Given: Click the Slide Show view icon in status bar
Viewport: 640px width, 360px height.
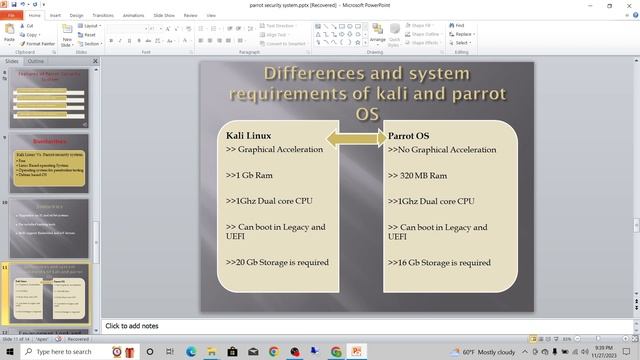Looking at the screenshot, I should click(556, 339).
